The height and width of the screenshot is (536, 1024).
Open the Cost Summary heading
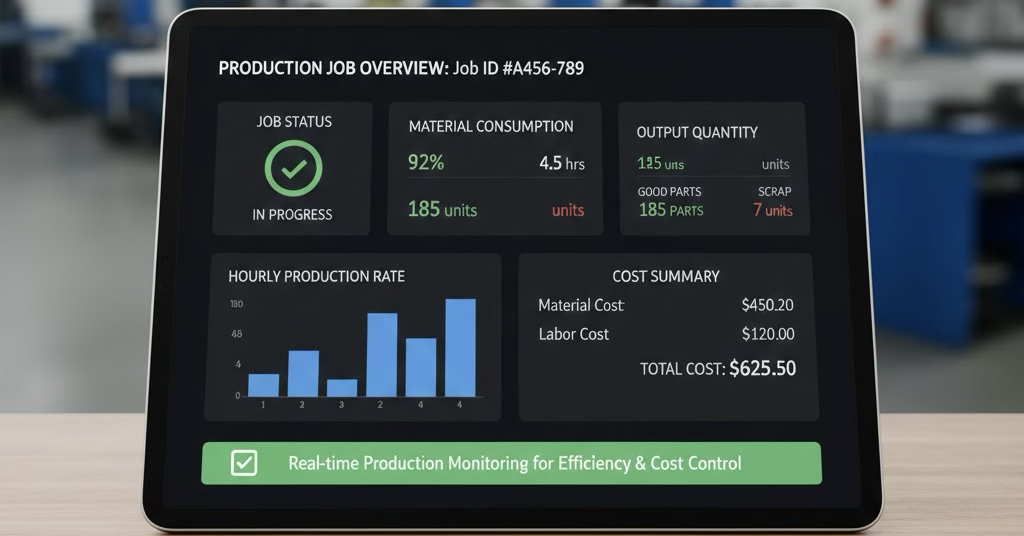[x=665, y=277]
